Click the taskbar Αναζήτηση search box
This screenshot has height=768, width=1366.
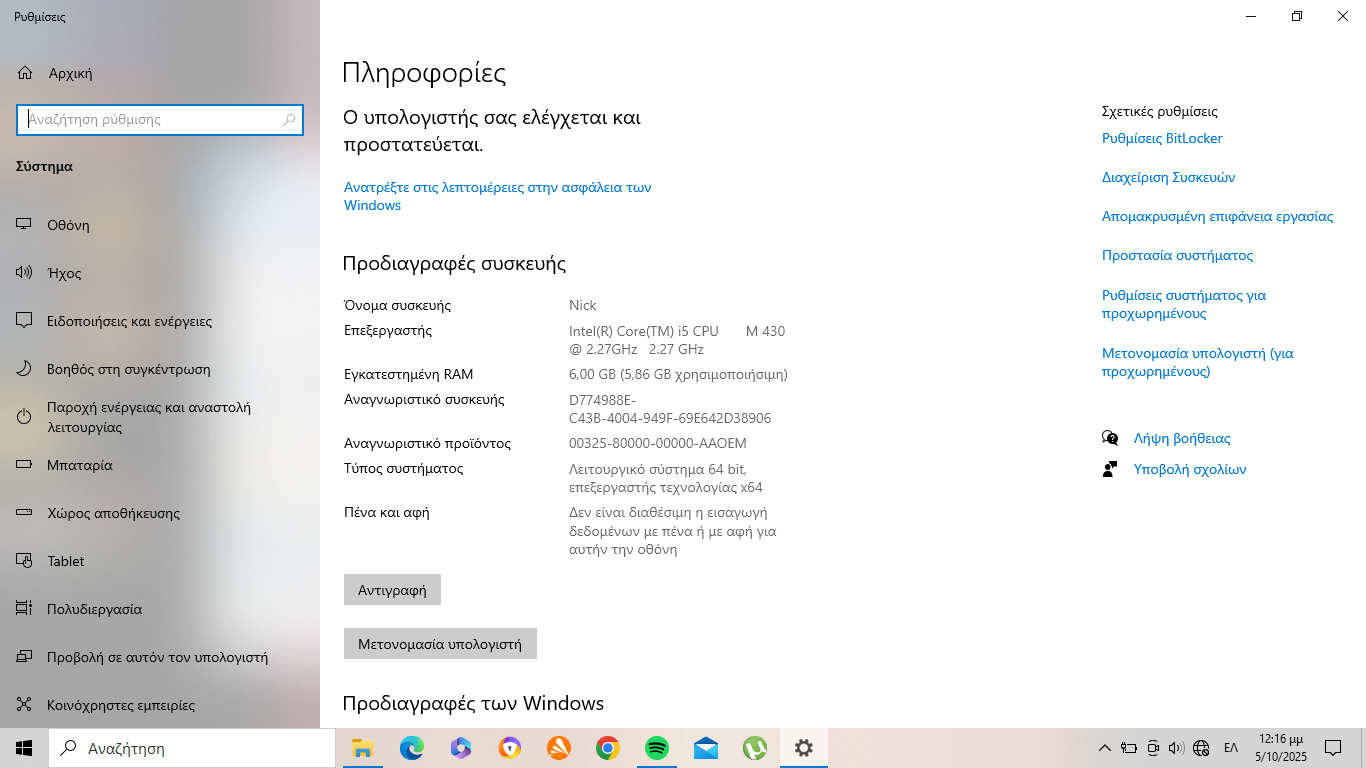(192, 748)
